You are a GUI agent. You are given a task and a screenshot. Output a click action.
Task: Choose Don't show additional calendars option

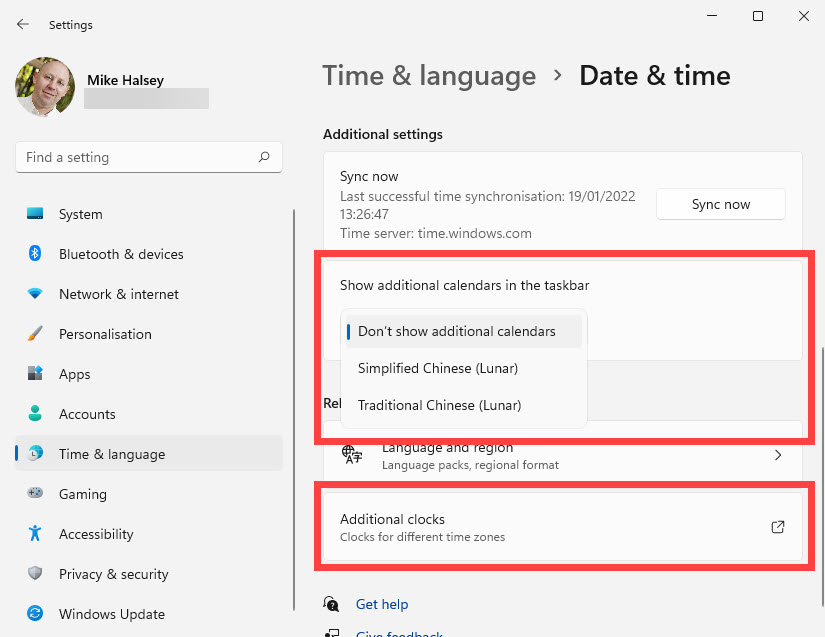(x=457, y=331)
